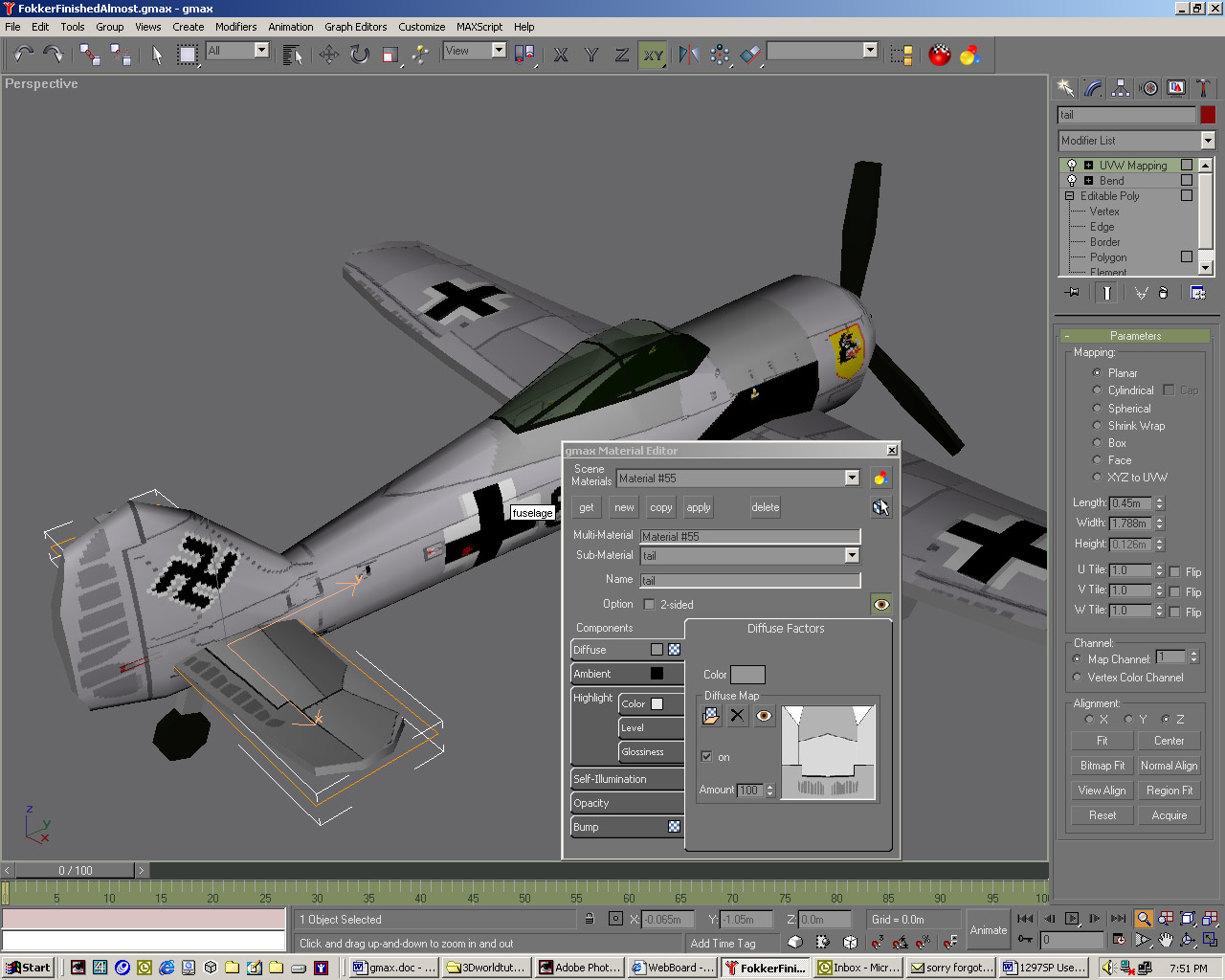Click the Bitmap Fit alignment button
The width and height of the screenshot is (1225, 980).
pyautogui.click(x=1102, y=766)
